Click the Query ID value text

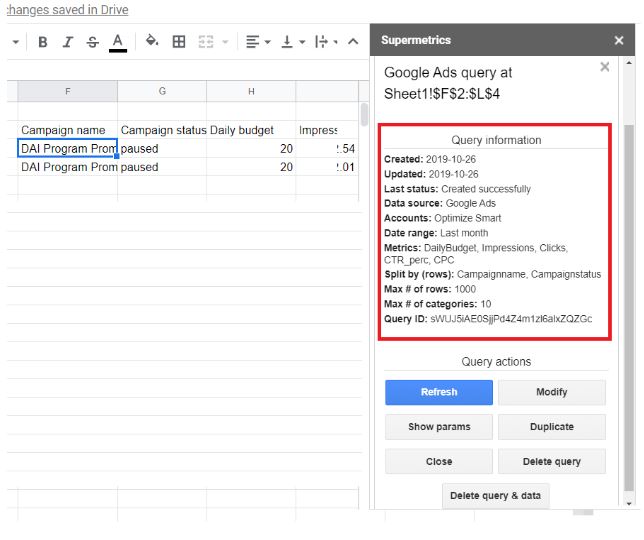point(511,319)
